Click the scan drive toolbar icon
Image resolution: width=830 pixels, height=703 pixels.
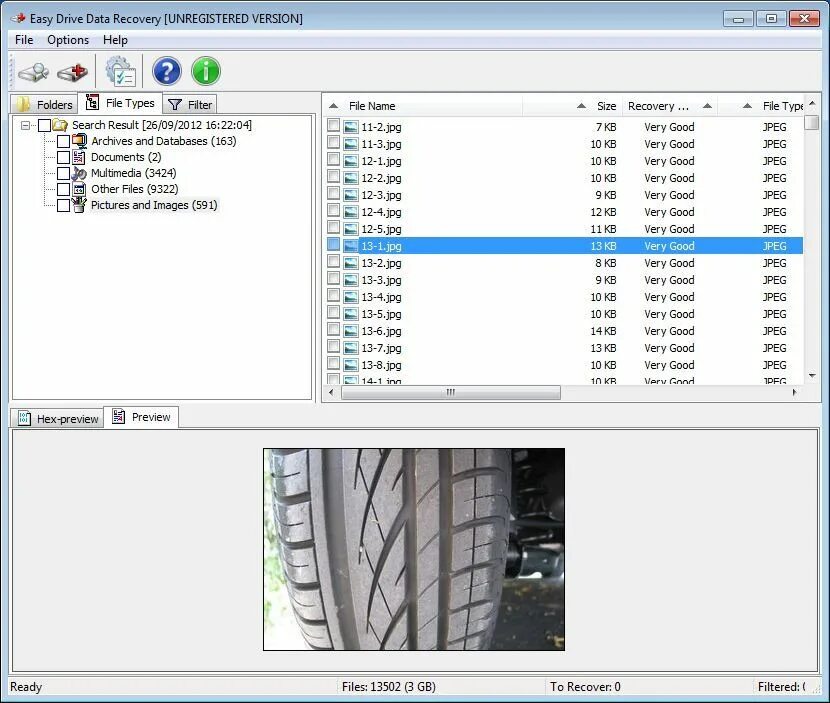click(x=33, y=71)
